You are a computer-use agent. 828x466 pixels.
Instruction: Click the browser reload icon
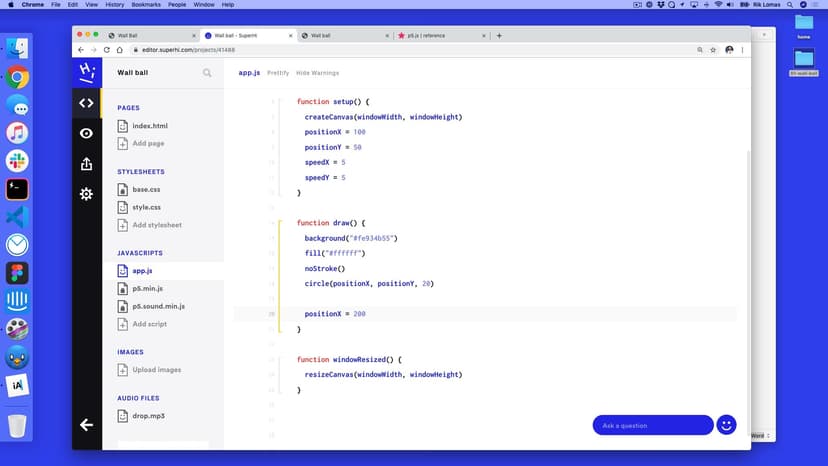click(107, 49)
